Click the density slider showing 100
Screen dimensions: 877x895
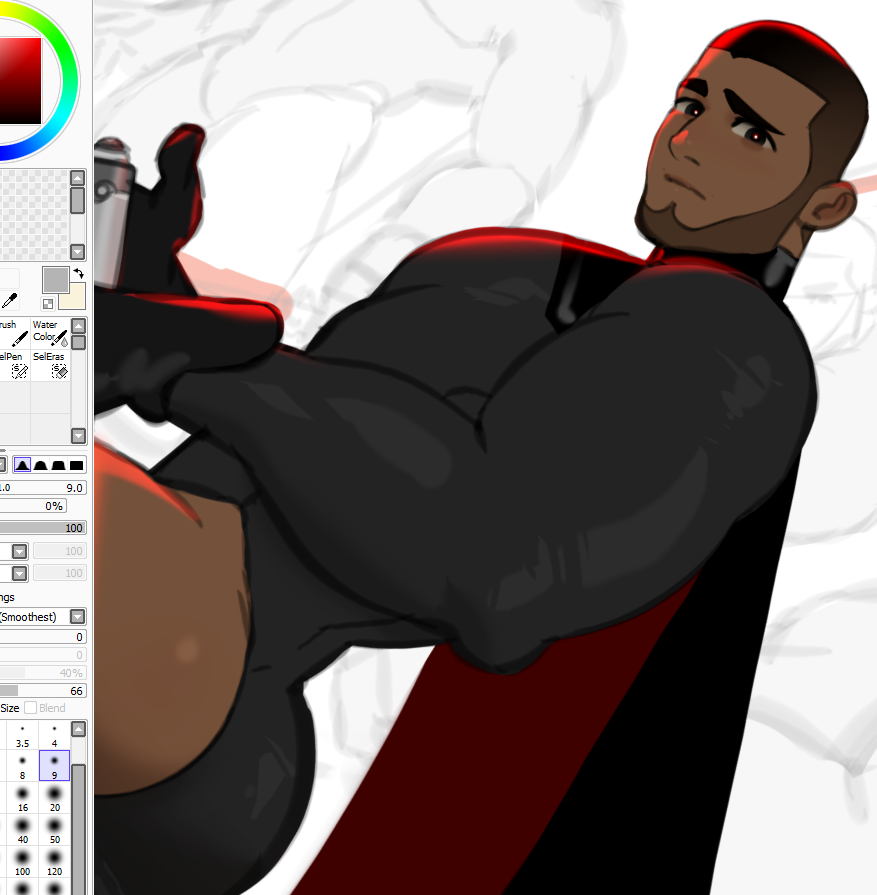point(43,528)
